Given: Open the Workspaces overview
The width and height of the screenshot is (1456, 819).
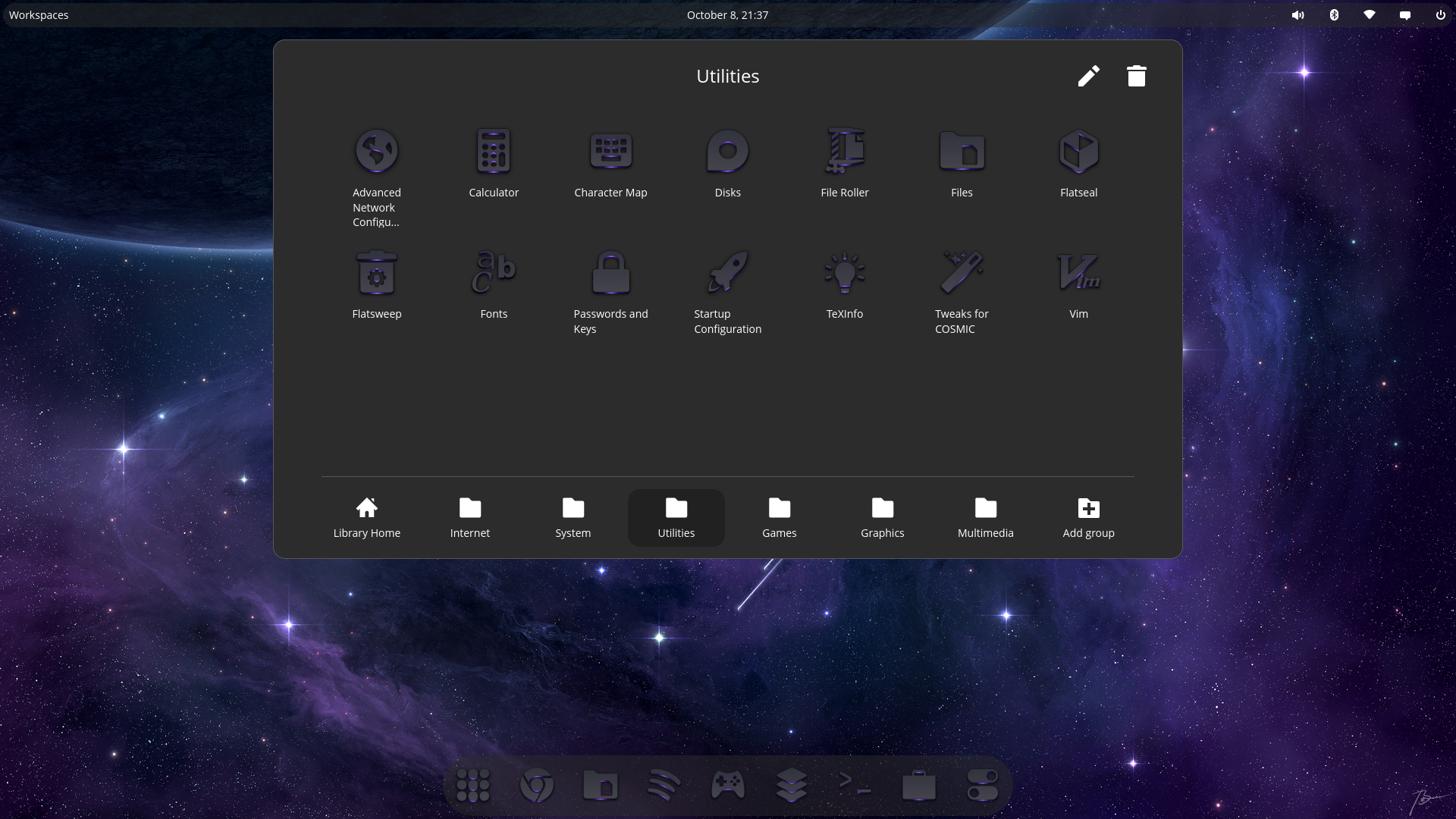Looking at the screenshot, I should tap(39, 15).
